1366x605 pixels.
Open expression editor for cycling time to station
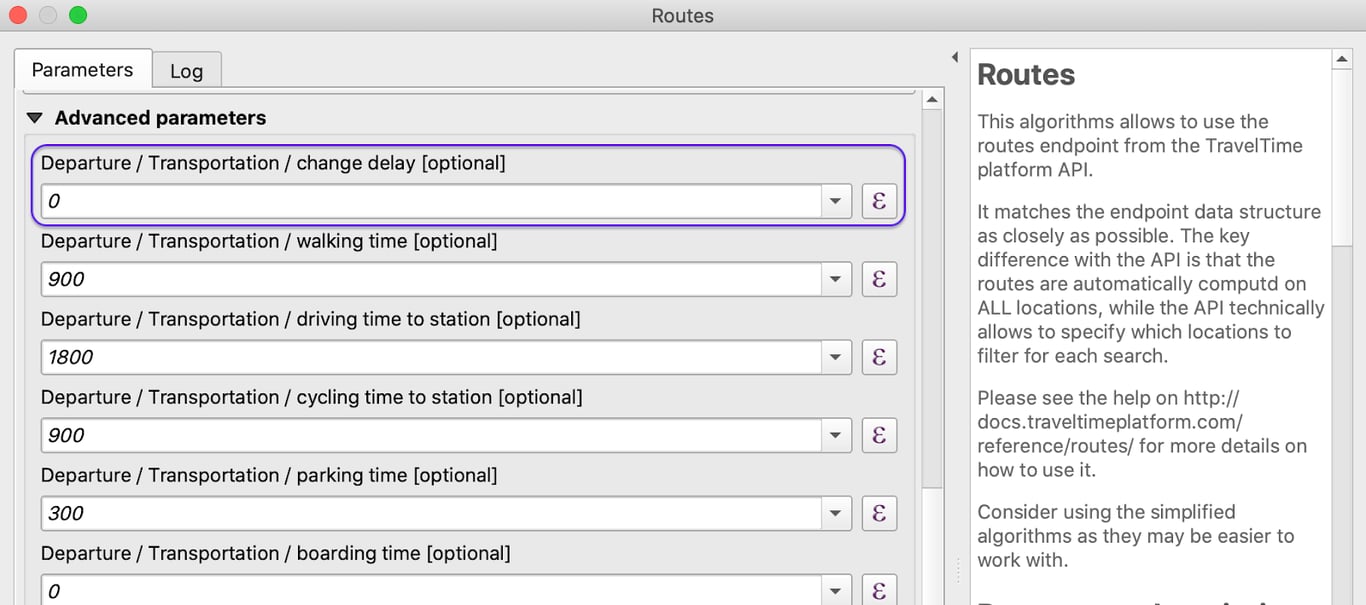tap(879, 435)
